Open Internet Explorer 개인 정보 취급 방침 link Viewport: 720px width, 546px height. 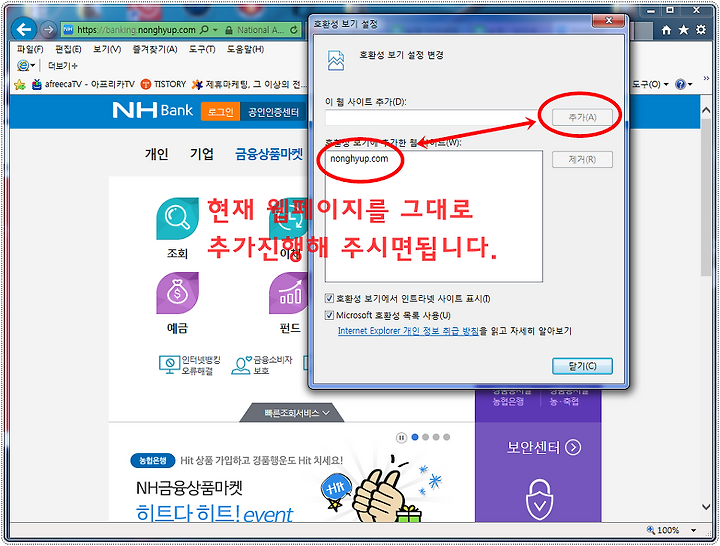[408, 331]
